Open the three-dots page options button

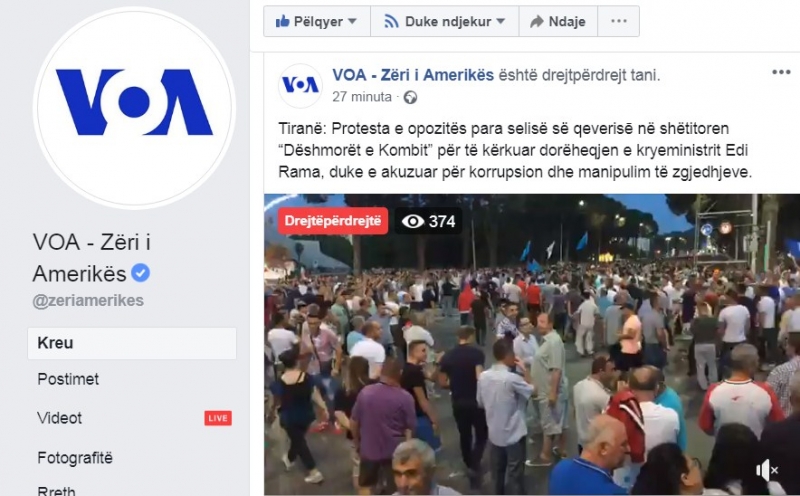click(x=618, y=21)
